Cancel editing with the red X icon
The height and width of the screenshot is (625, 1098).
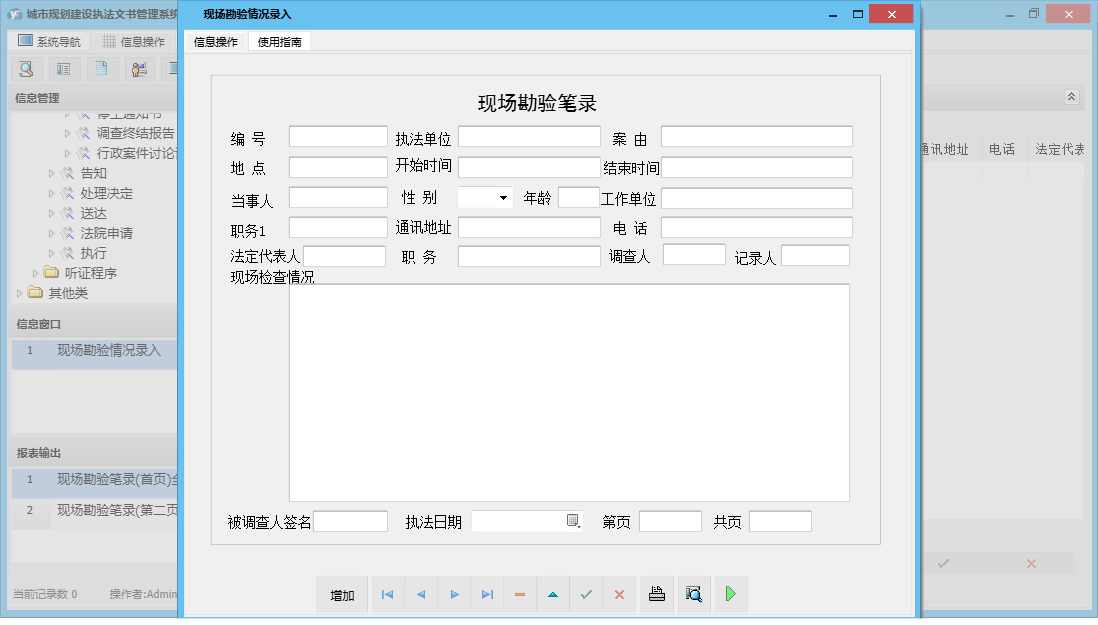(x=619, y=594)
